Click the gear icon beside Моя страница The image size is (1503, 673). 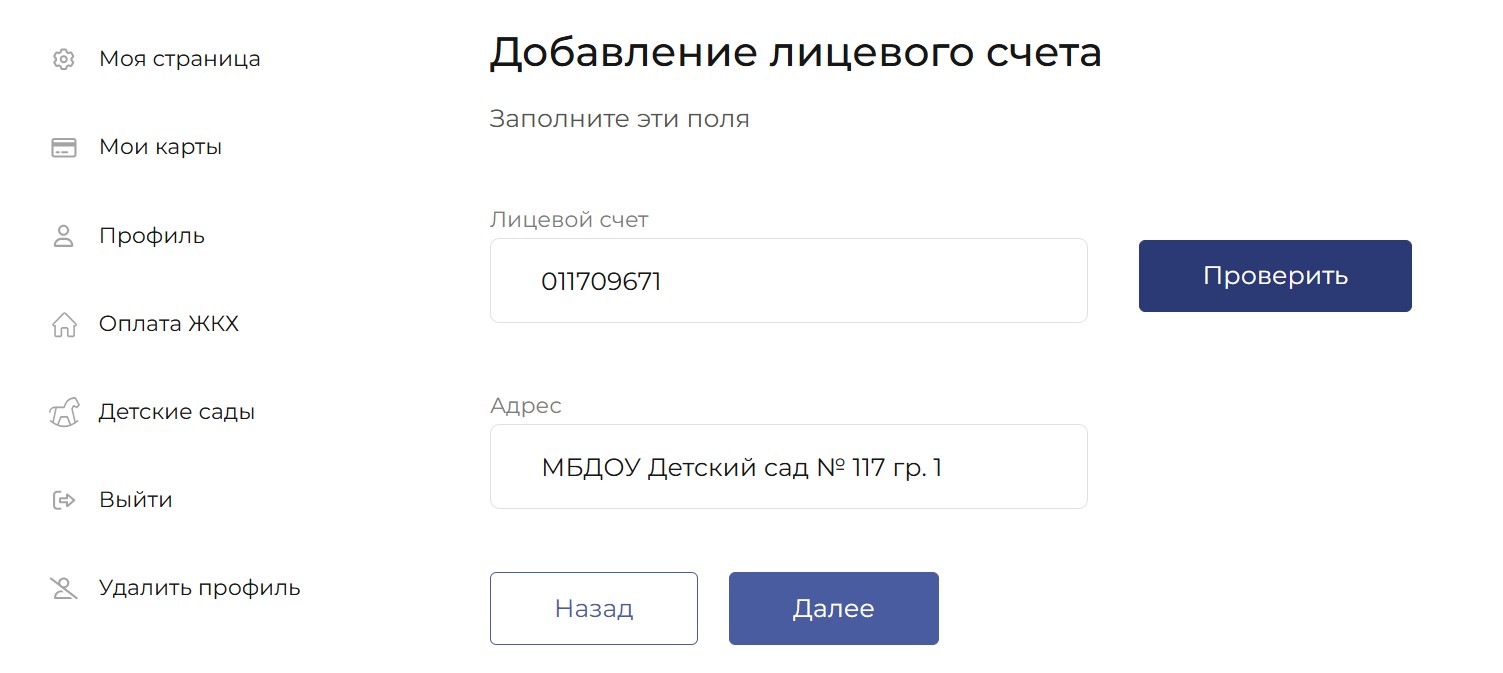[x=63, y=59]
